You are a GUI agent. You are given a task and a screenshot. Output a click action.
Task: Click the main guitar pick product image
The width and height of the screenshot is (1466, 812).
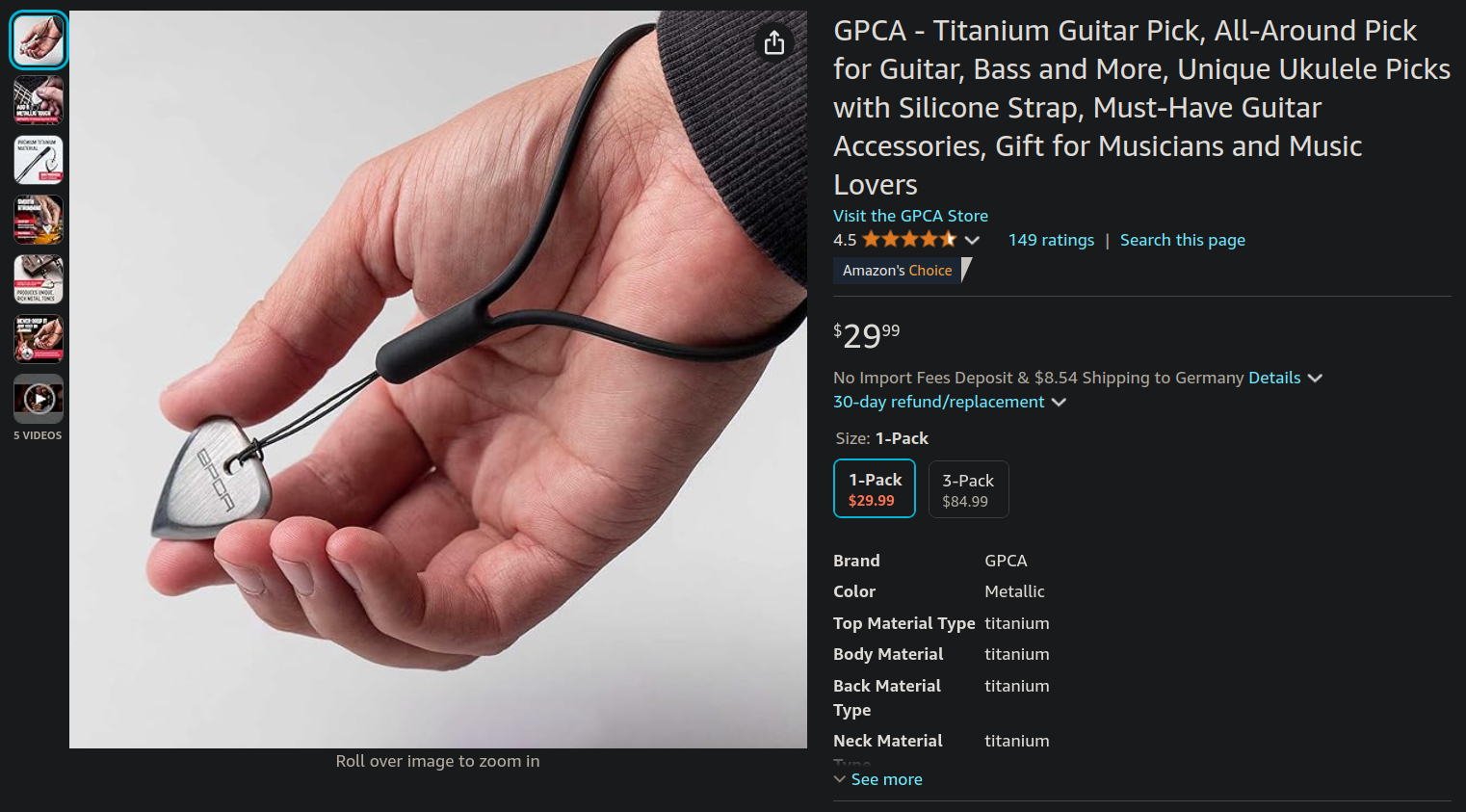pos(438,380)
